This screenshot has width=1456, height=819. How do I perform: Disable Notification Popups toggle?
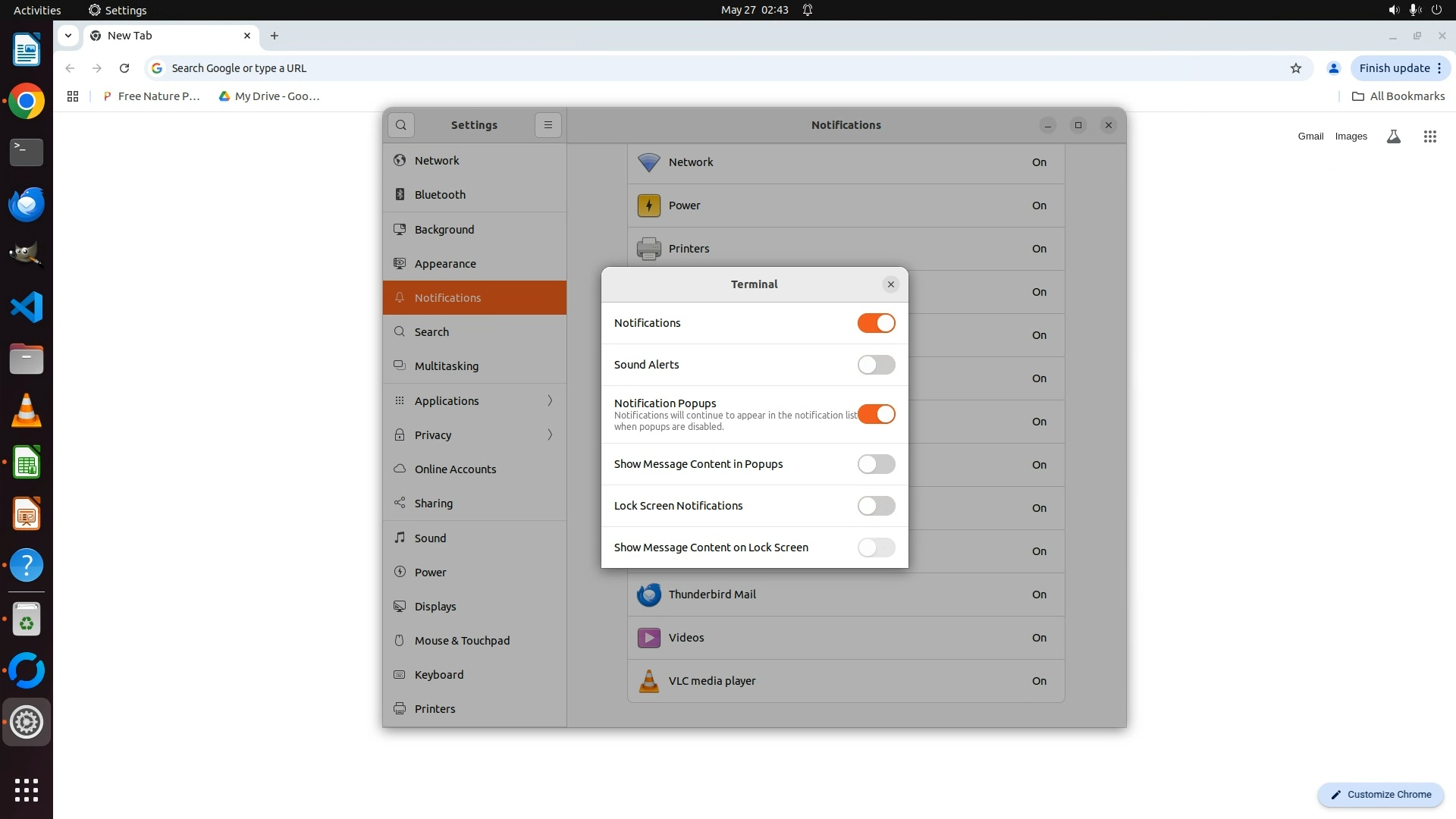point(876,414)
